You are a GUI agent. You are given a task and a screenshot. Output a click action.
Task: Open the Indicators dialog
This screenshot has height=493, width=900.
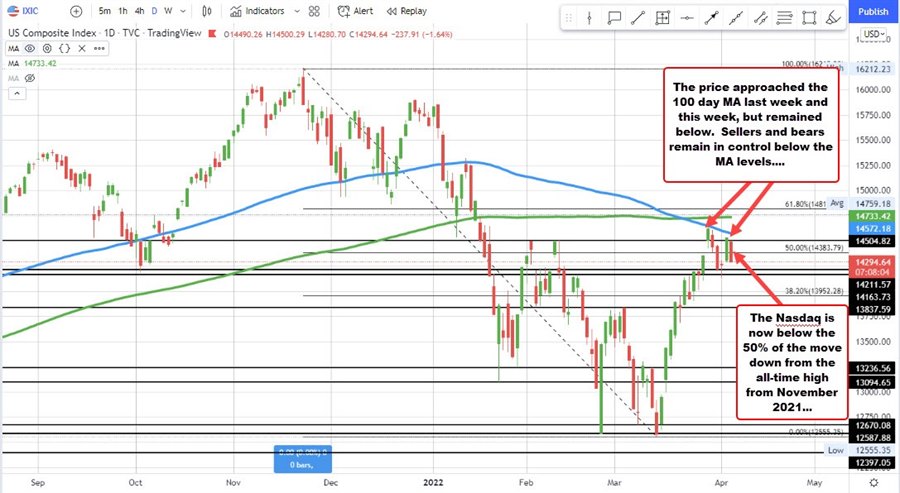257,11
